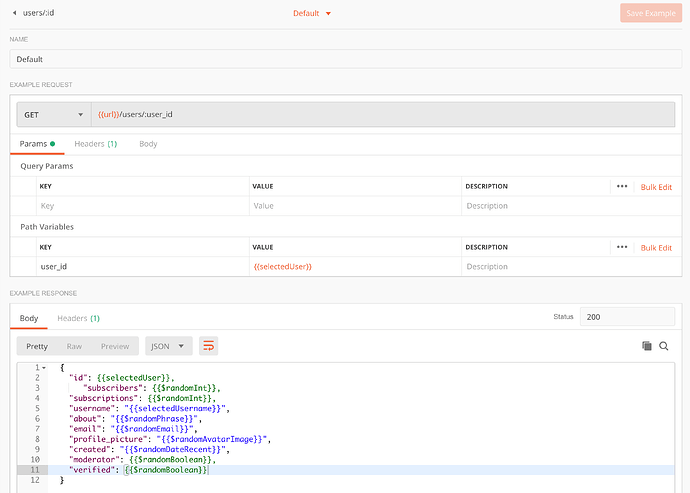The width and height of the screenshot is (690, 493).
Task: Click the user_id Description field
Action: tap(571, 267)
